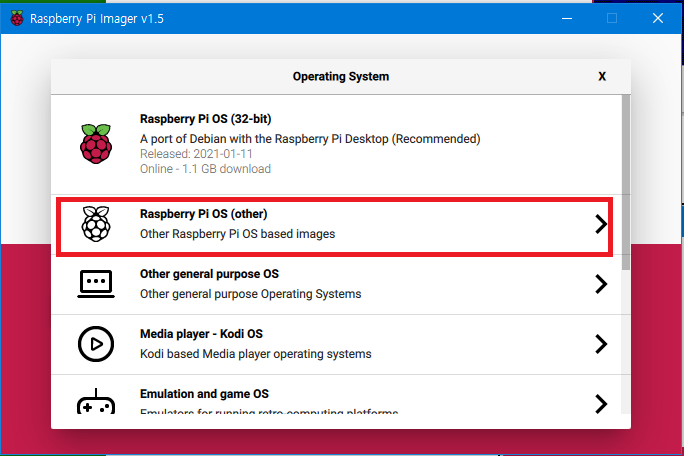Viewport: 684px width, 456px height.
Task: Select Raspberry Pi OS (32-bit) title
Action: (x=205, y=119)
